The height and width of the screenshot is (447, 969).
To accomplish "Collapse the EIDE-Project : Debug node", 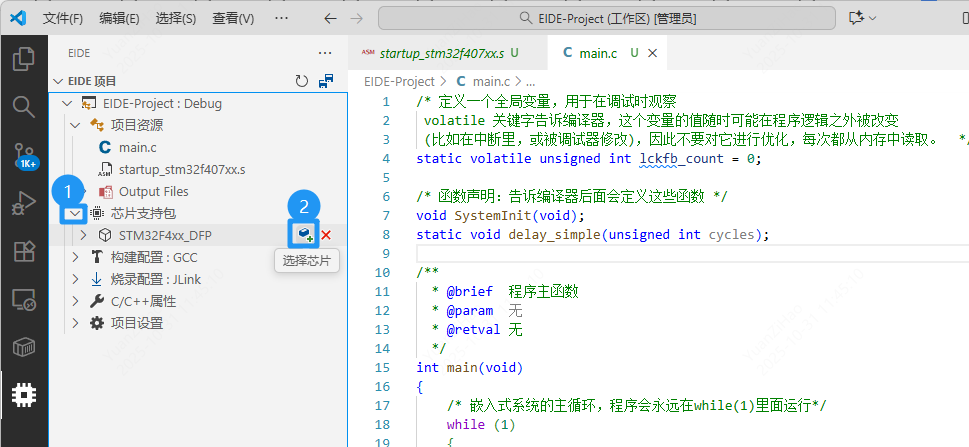I will tap(67, 103).
